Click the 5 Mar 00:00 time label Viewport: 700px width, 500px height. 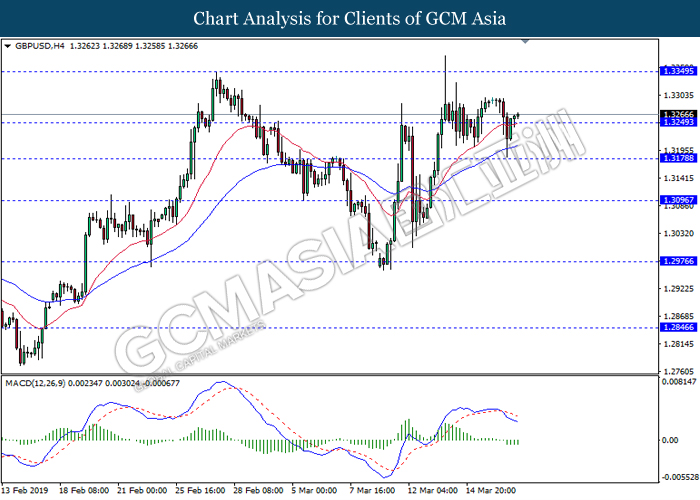(314, 490)
